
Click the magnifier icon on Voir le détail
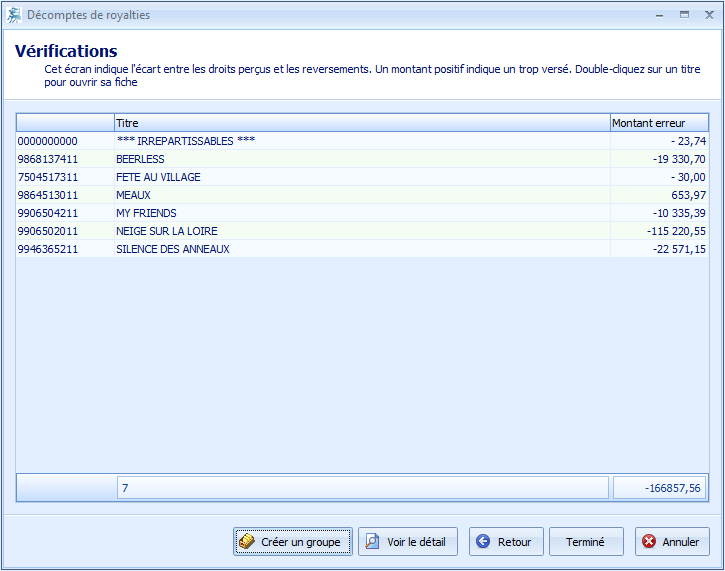372,542
